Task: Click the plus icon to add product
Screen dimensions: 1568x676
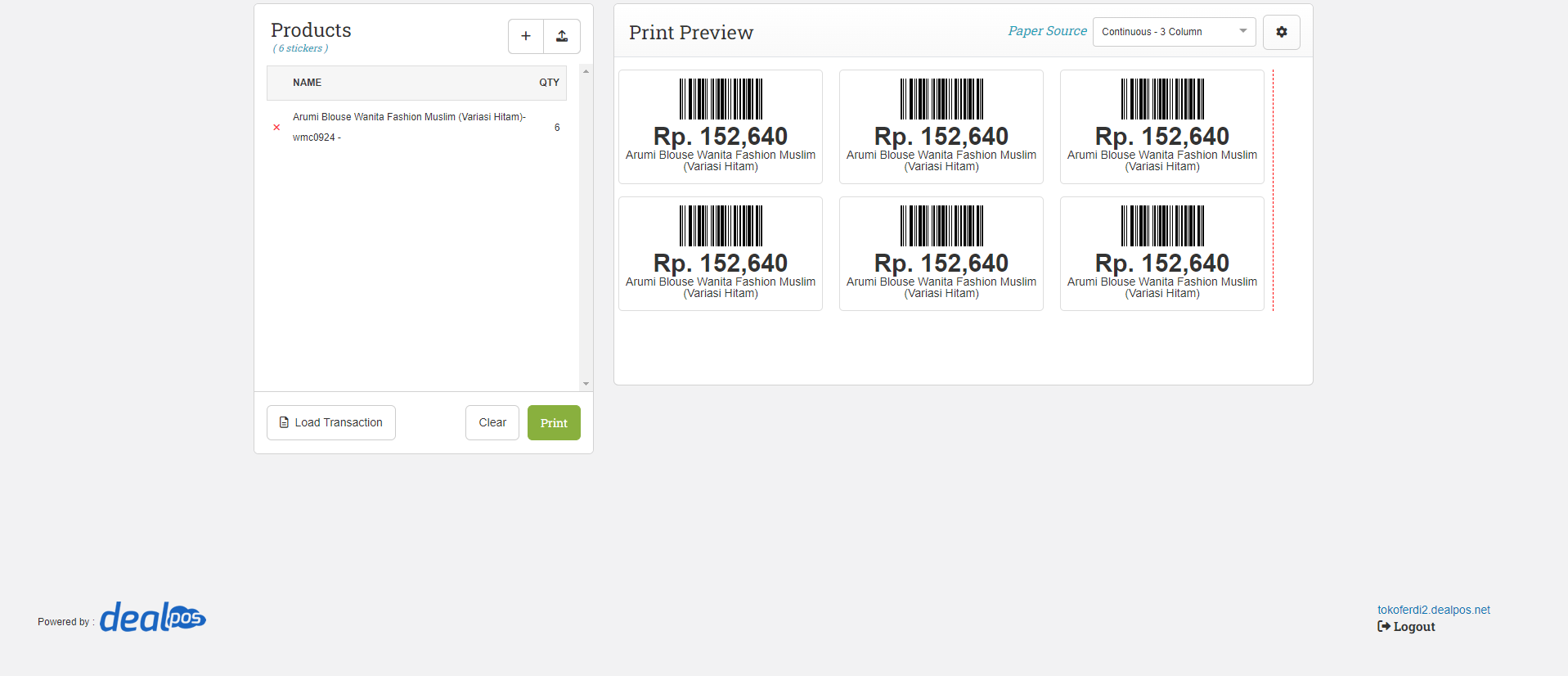Action: (526, 36)
